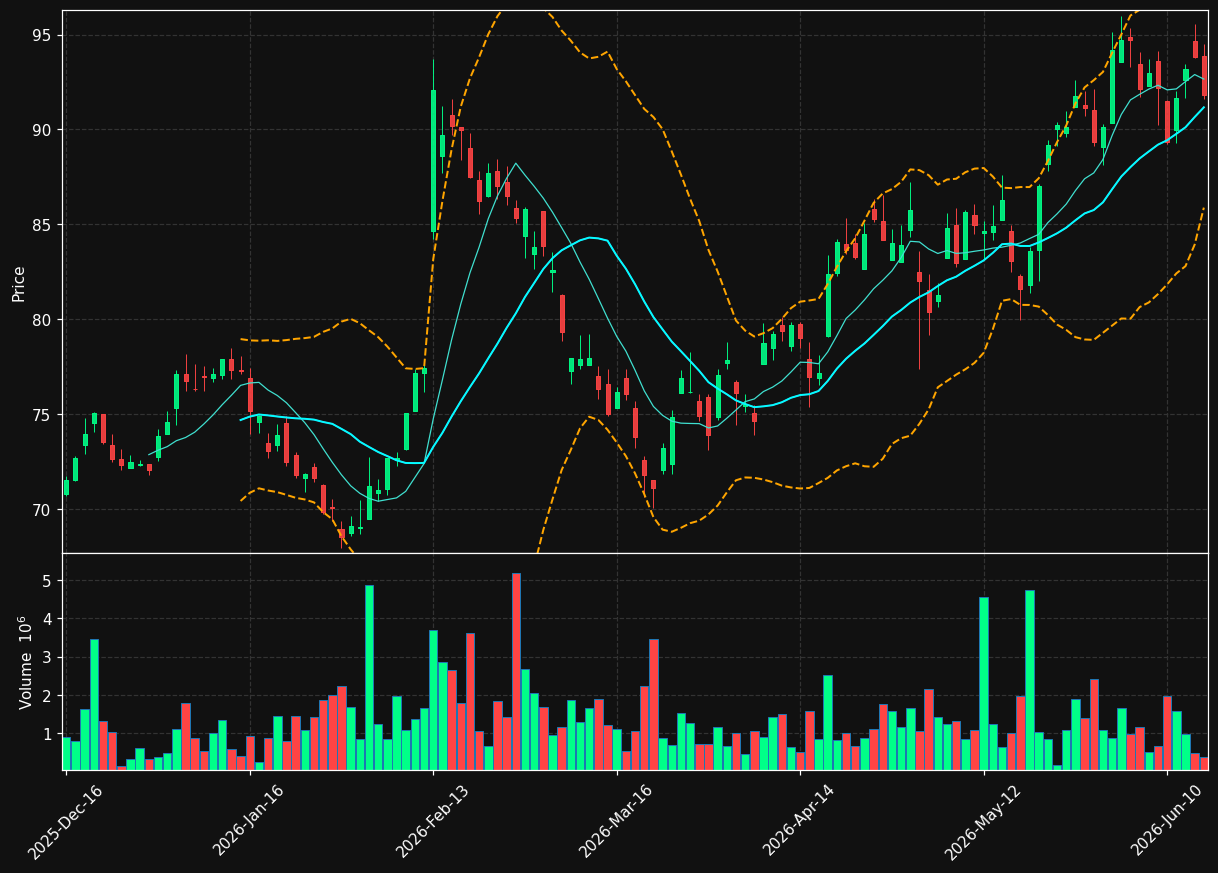Select the 2026-Feb-13 date label
The image size is (1218, 873).
[432, 822]
